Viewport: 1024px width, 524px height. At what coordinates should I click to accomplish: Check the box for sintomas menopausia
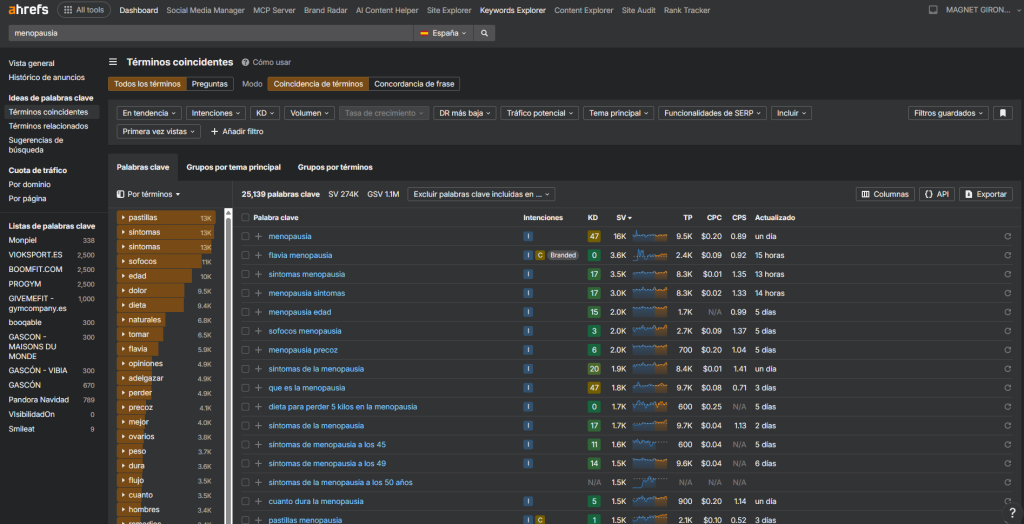pos(245,274)
